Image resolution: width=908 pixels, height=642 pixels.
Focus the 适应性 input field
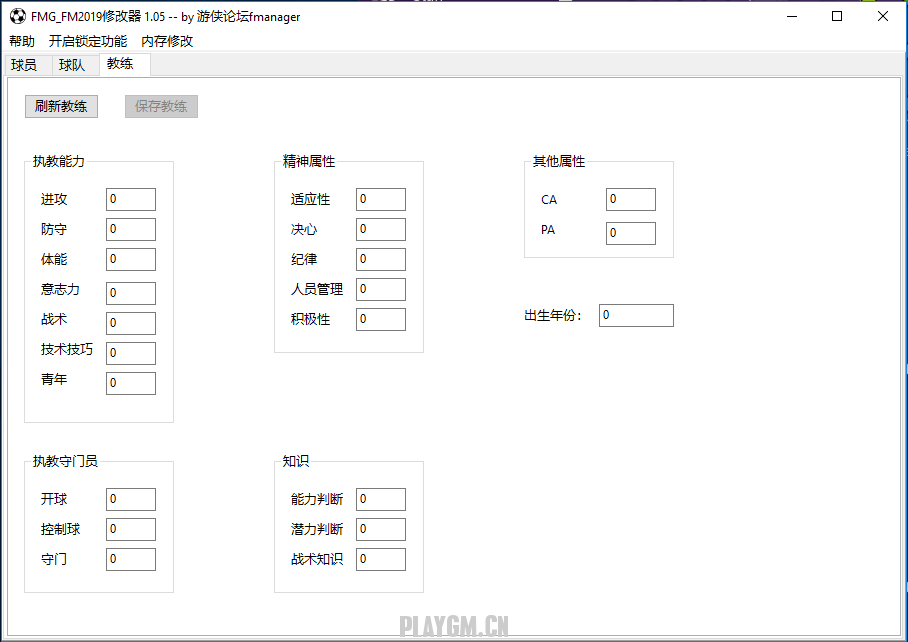(381, 199)
